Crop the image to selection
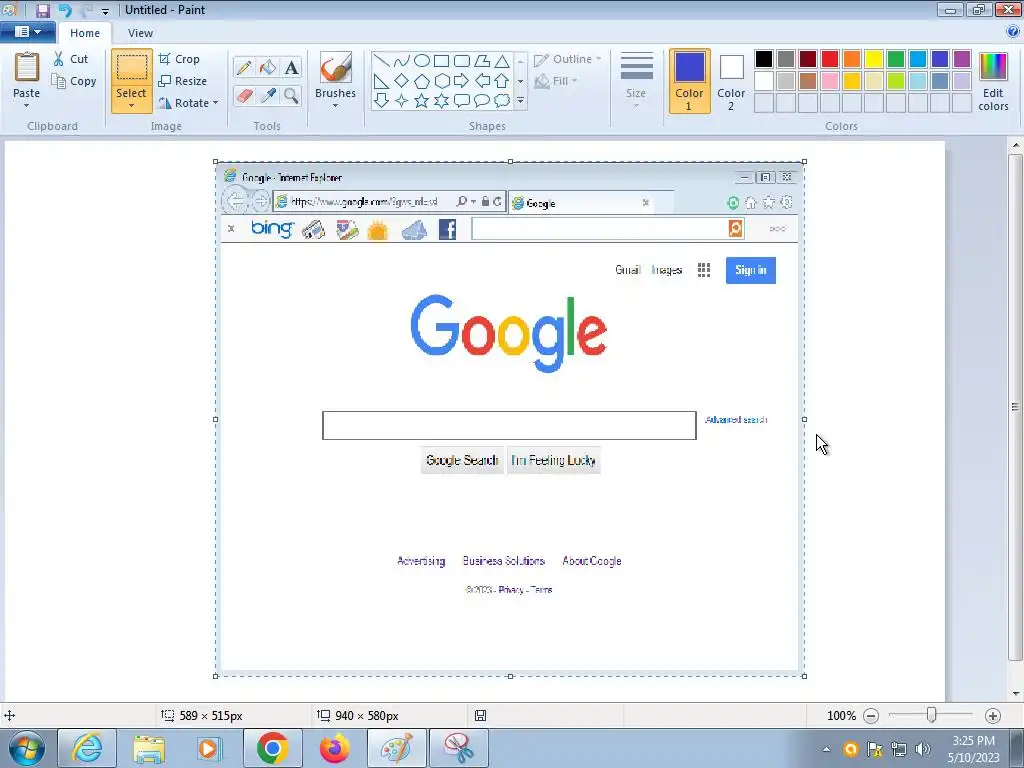The image size is (1024, 768). pyautogui.click(x=179, y=59)
